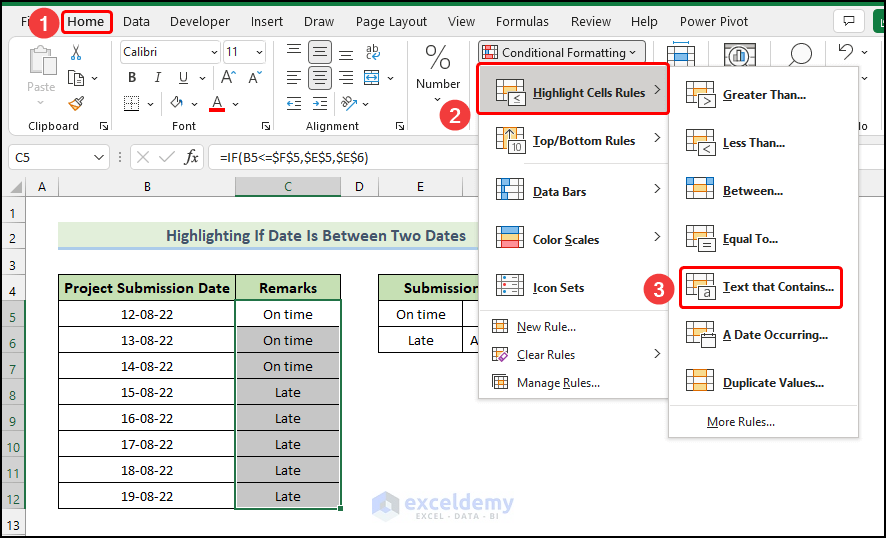Viewport: 886px width, 538px height.
Task: Toggle Middle Align for the cells
Action: [320, 53]
